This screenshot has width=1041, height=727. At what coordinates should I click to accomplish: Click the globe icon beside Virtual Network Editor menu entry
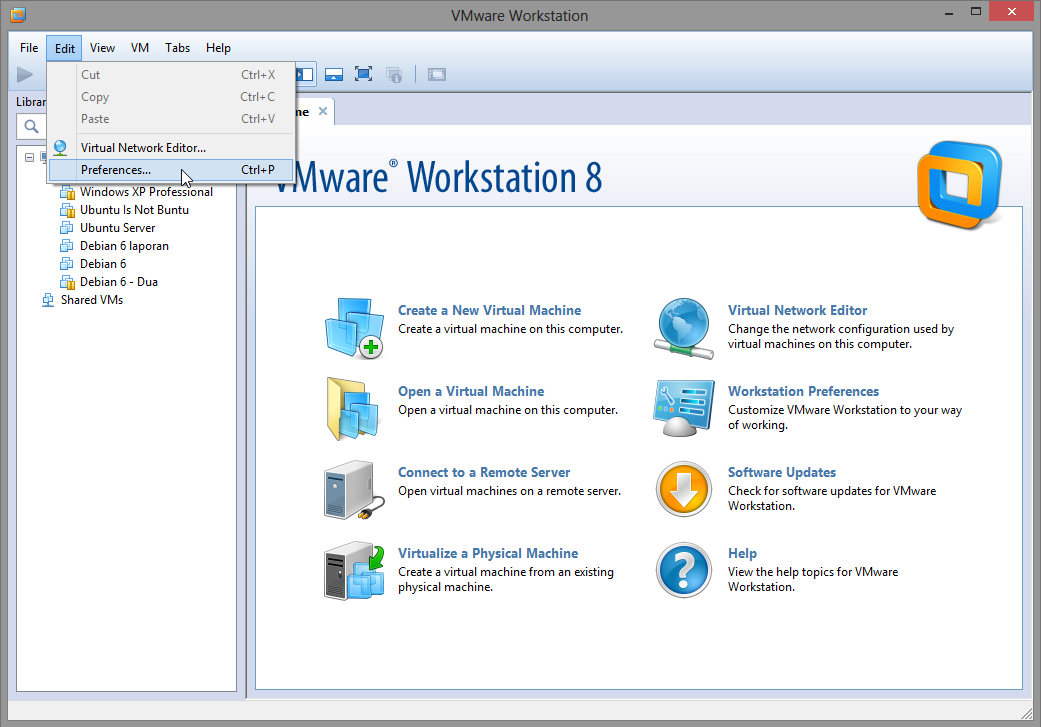point(60,147)
